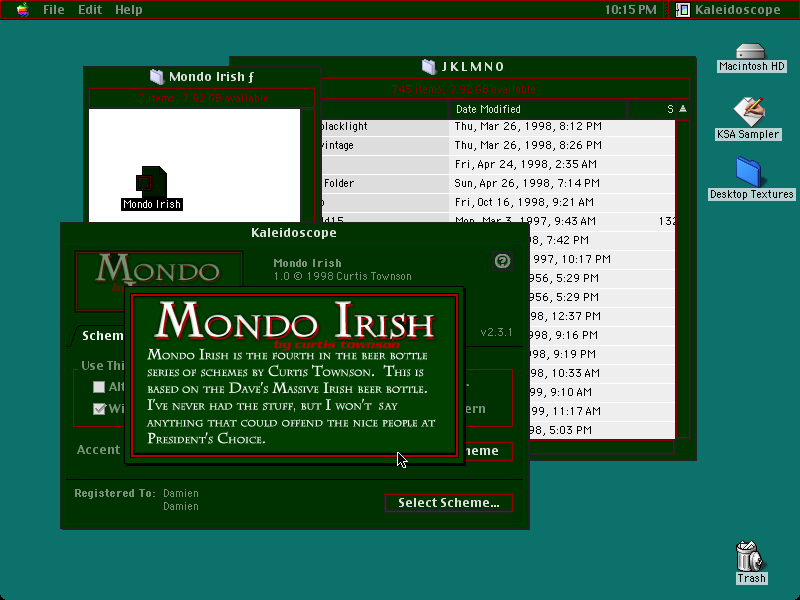Click vertical scrollbar of Mondo Irish ƒ window

point(308,165)
